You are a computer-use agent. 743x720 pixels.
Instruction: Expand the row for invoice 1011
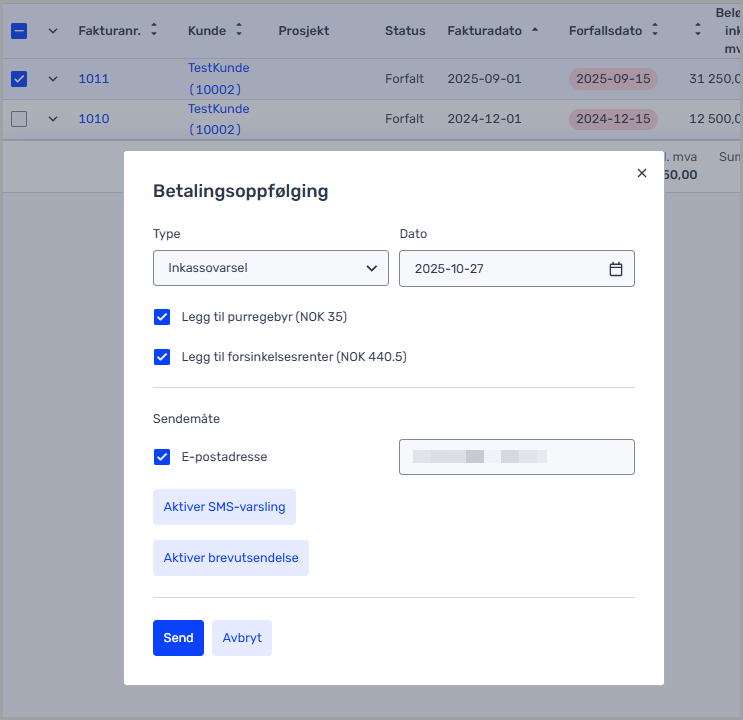tap(53, 79)
